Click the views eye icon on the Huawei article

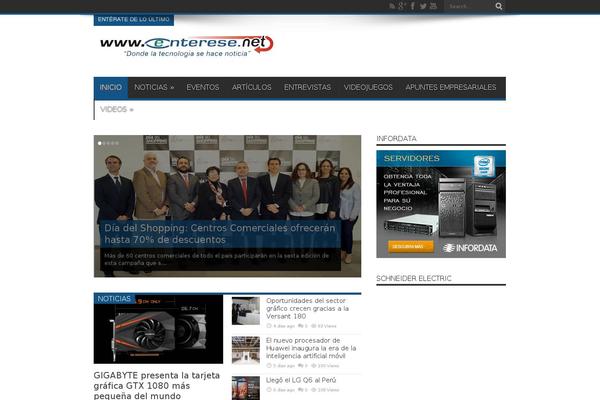pyautogui.click(x=314, y=366)
